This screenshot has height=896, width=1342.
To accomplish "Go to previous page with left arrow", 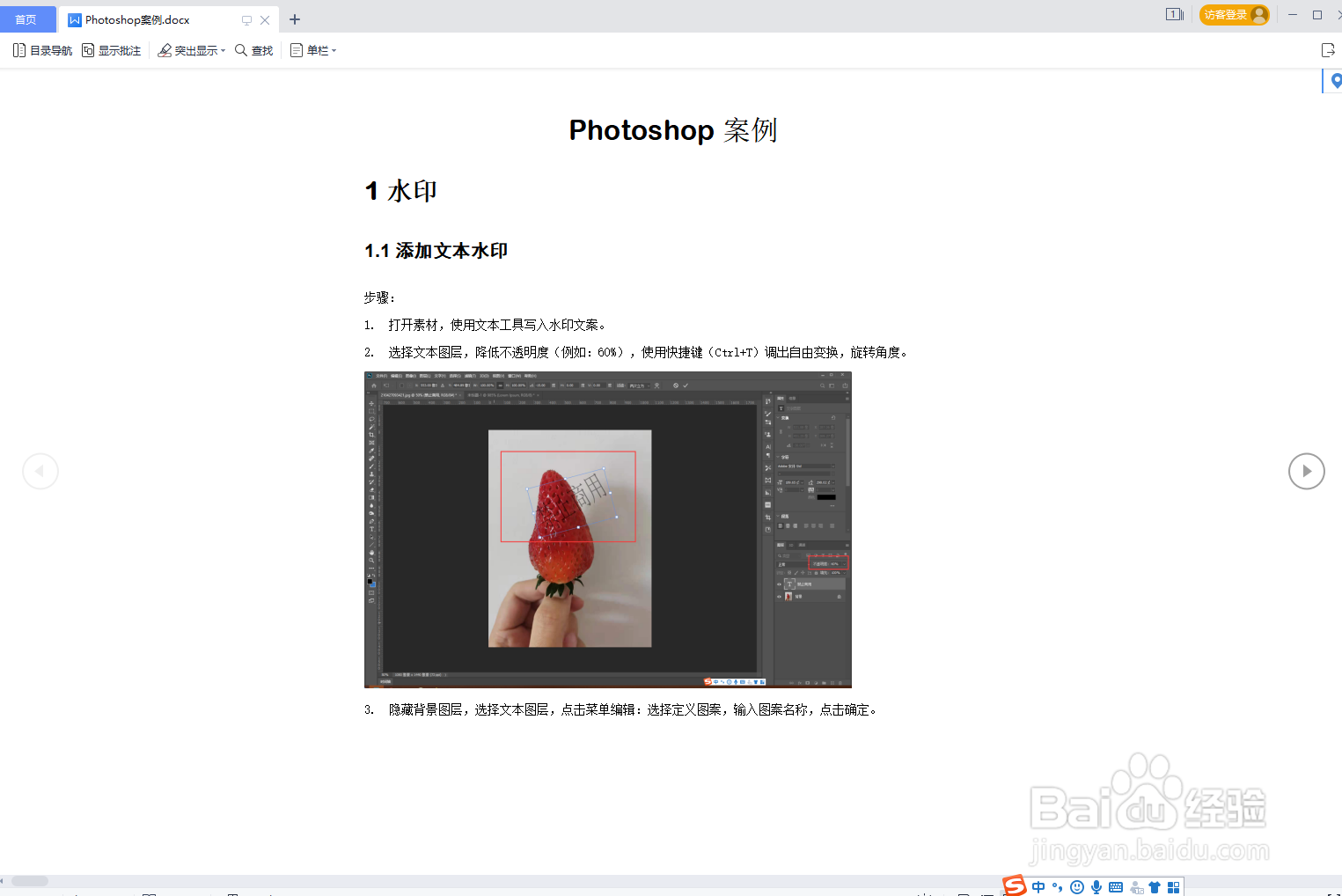I will (x=40, y=471).
